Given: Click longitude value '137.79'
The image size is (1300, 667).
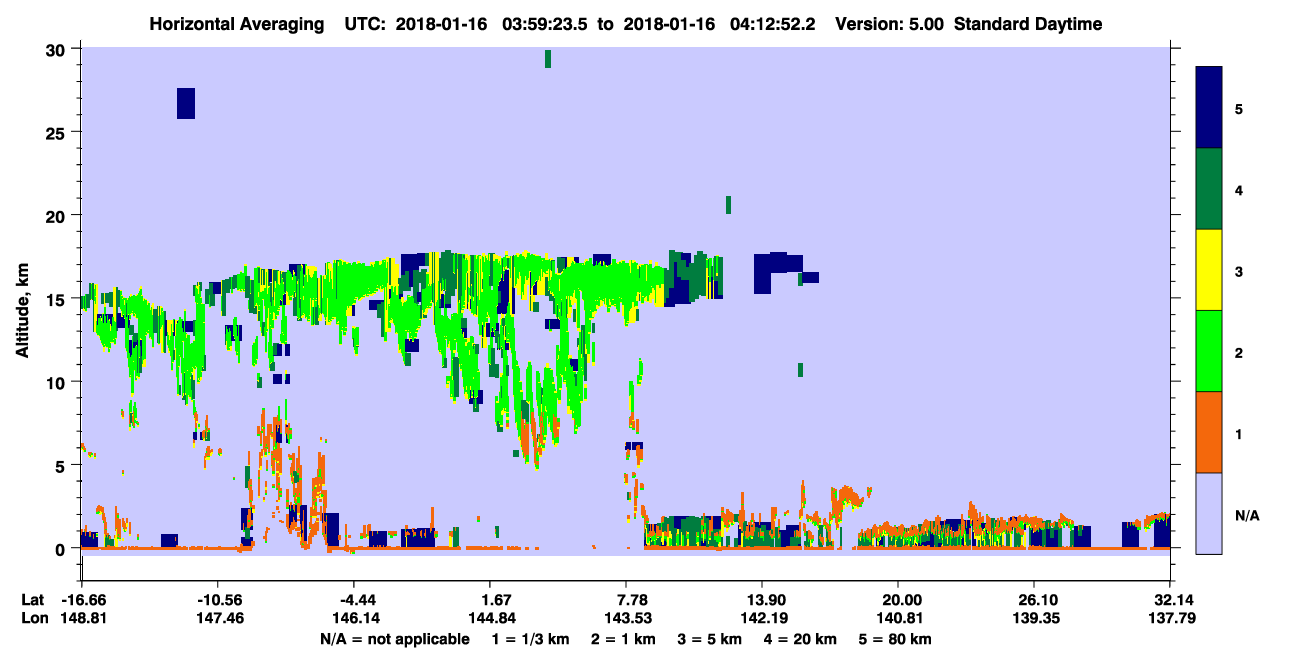Looking at the screenshot, I should [x=1171, y=619].
